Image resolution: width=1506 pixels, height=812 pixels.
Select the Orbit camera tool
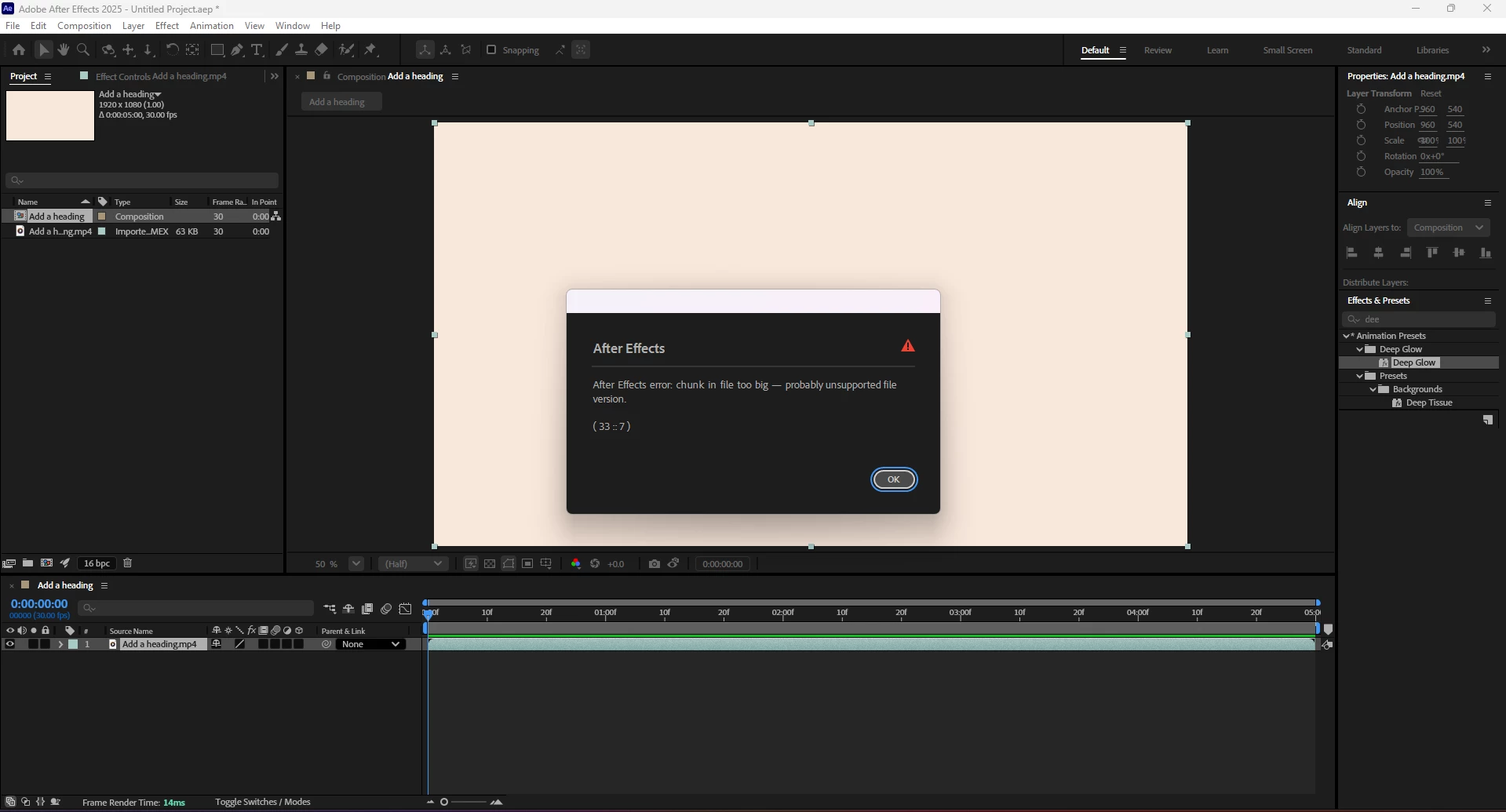[x=108, y=50]
